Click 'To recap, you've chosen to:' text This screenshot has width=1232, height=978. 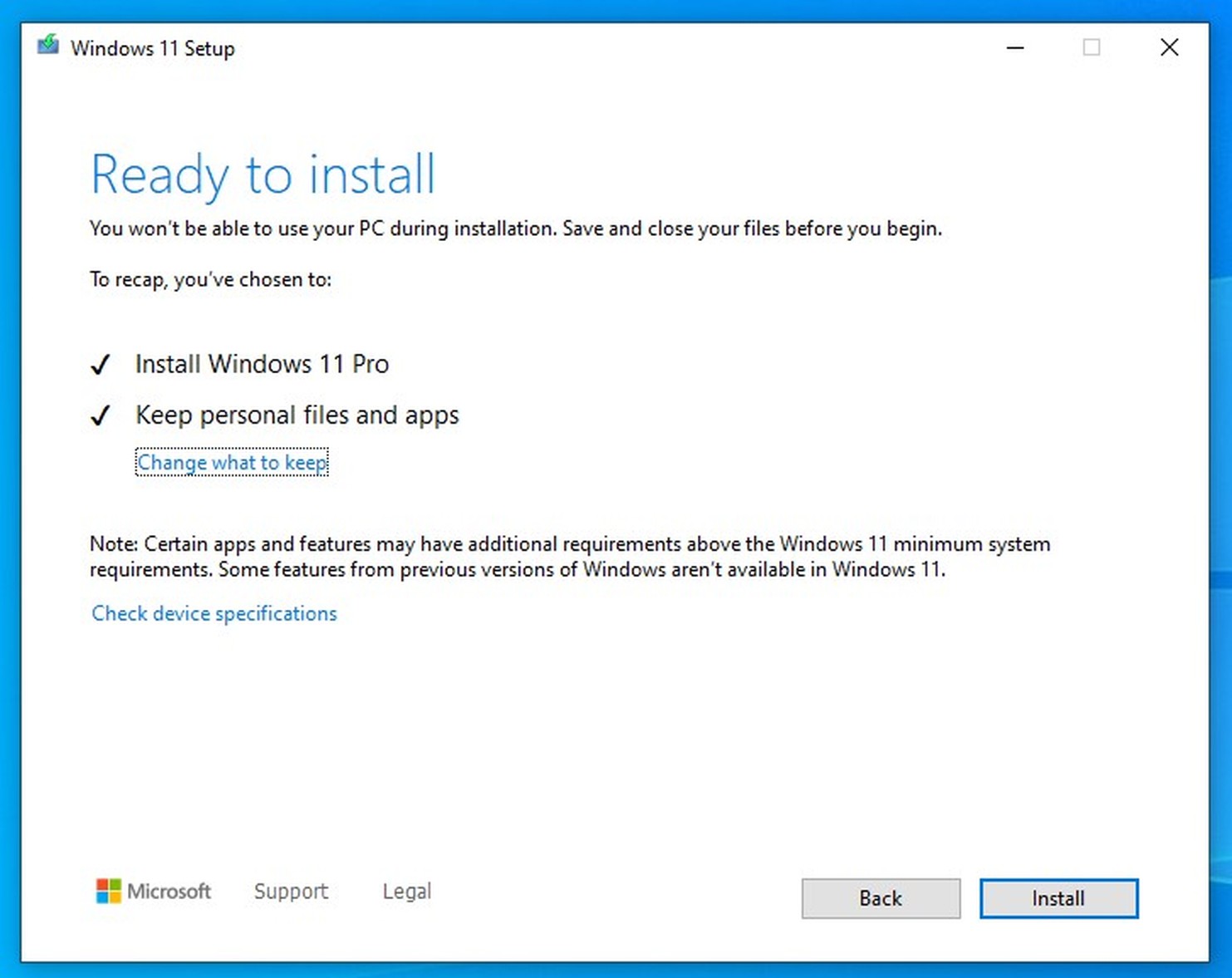[210, 279]
